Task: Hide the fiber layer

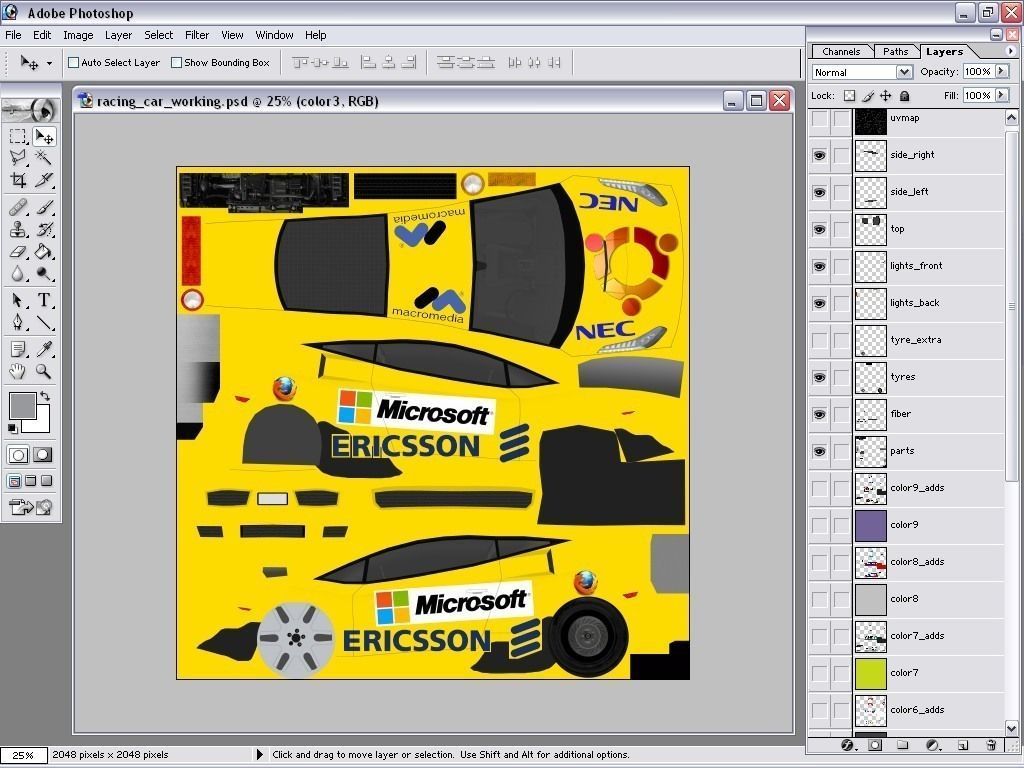Action: pos(819,414)
